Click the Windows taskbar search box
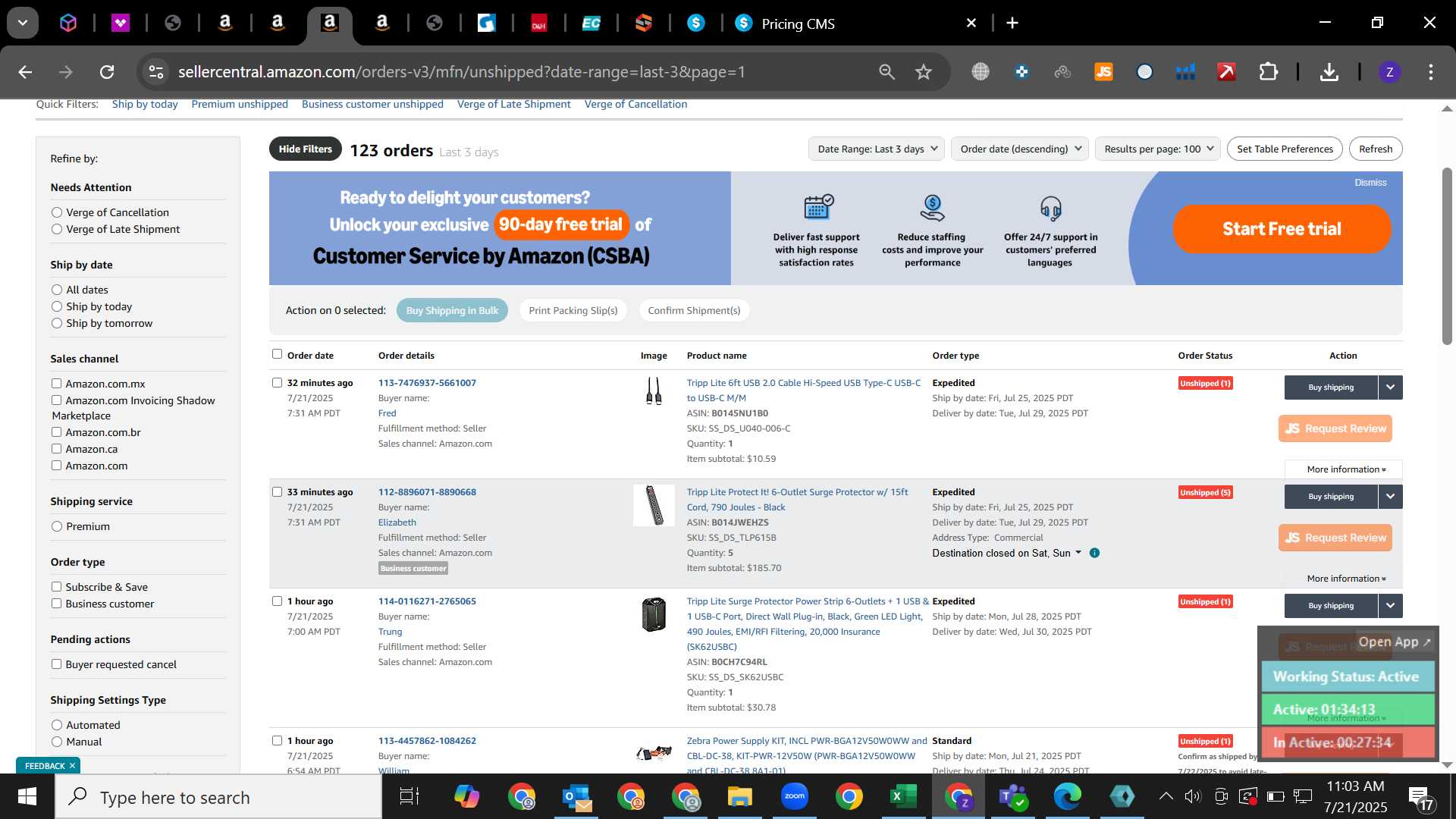 218,797
